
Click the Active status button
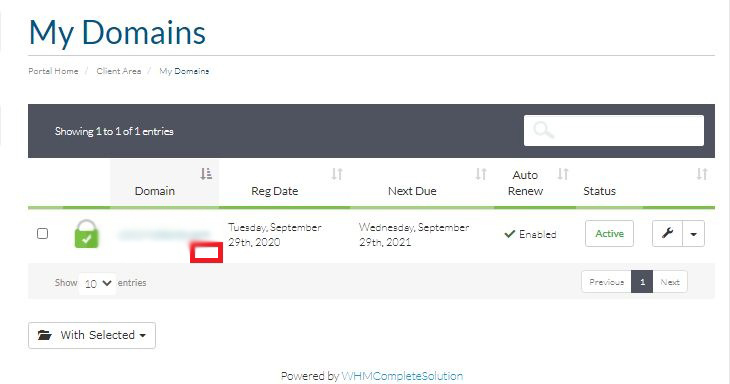[x=609, y=233]
